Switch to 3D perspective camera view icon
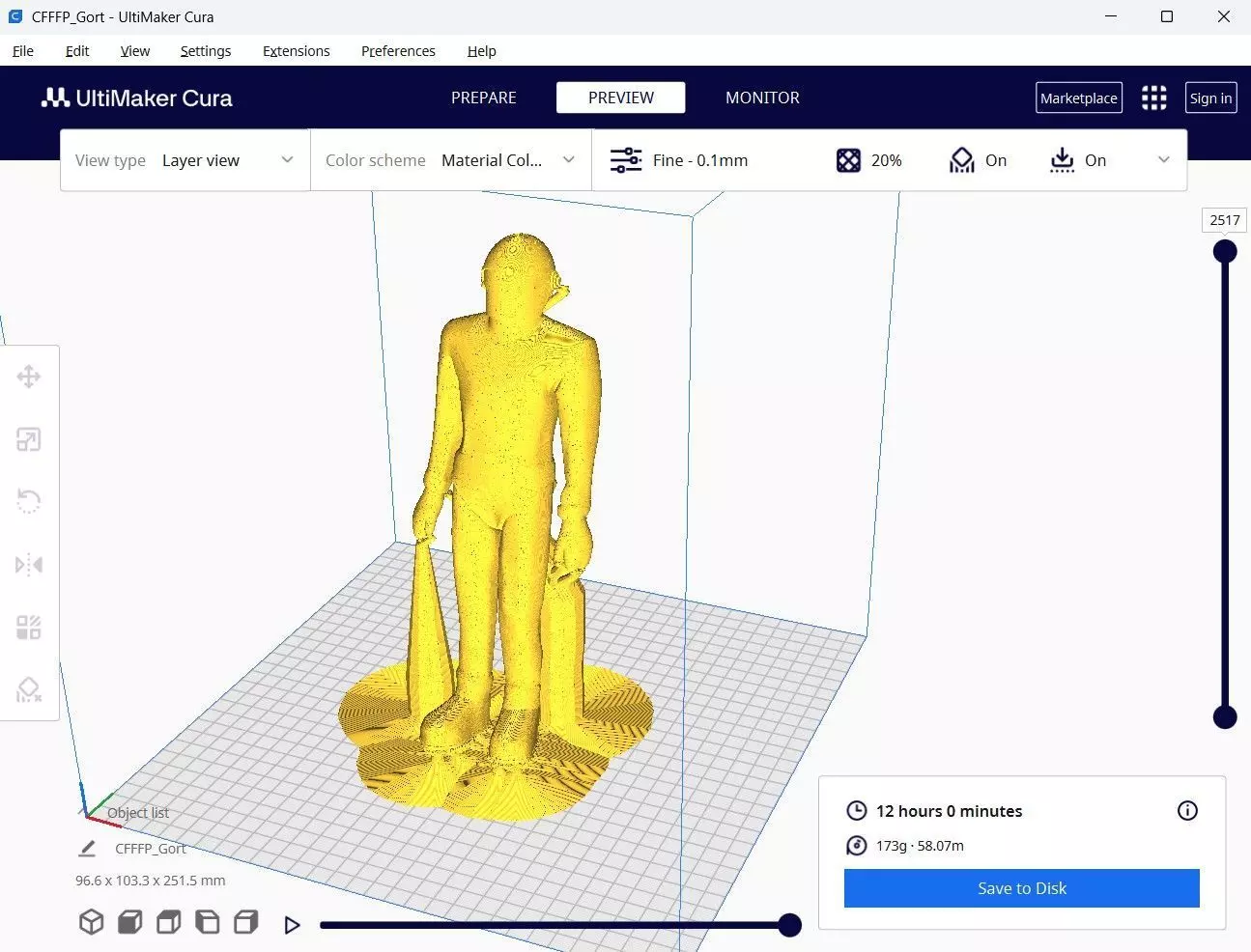The height and width of the screenshot is (952, 1251). tap(91, 922)
